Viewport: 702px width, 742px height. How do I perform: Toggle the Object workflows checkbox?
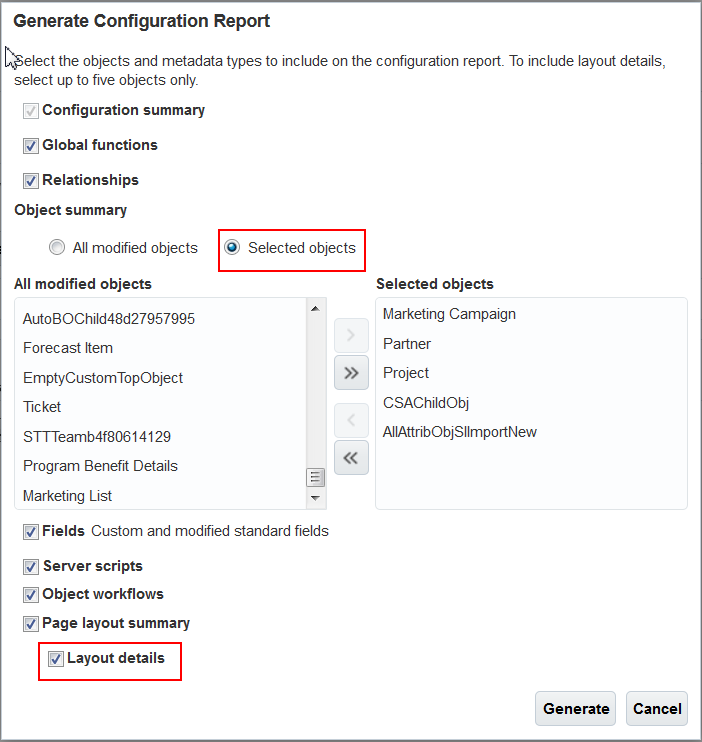tap(31, 595)
